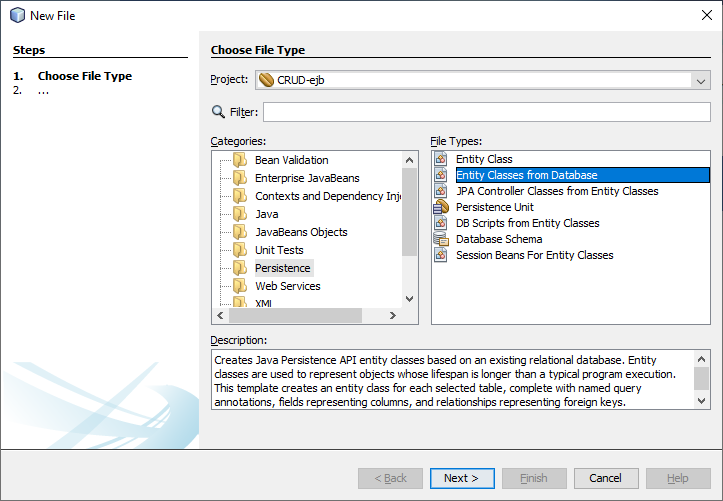Click the Unit Tests folder icon
723x501 pixels.
[x=240, y=250]
